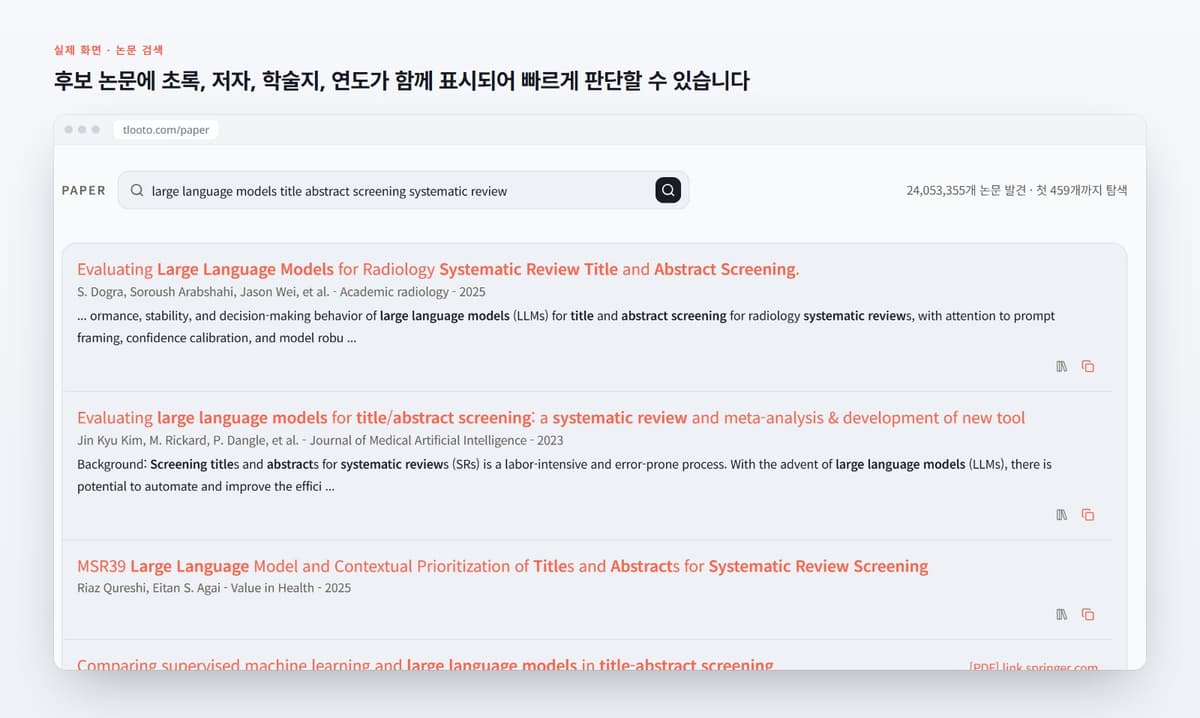Image resolution: width=1200 pixels, height=718 pixels.
Task: Copy citation for the MSR39 paper
Action: [x=1088, y=614]
